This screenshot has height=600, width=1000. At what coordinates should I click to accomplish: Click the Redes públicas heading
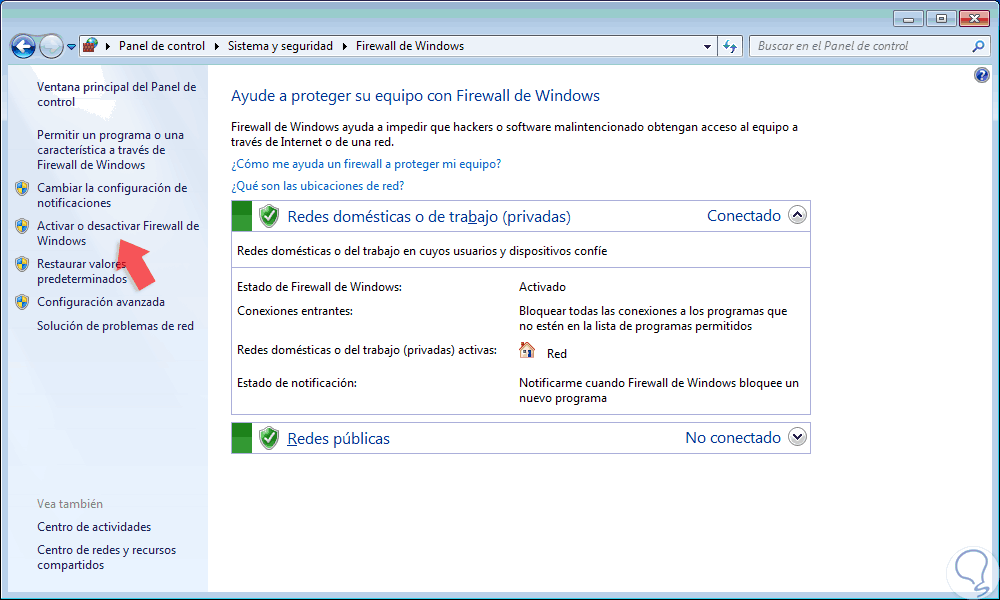point(339,439)
